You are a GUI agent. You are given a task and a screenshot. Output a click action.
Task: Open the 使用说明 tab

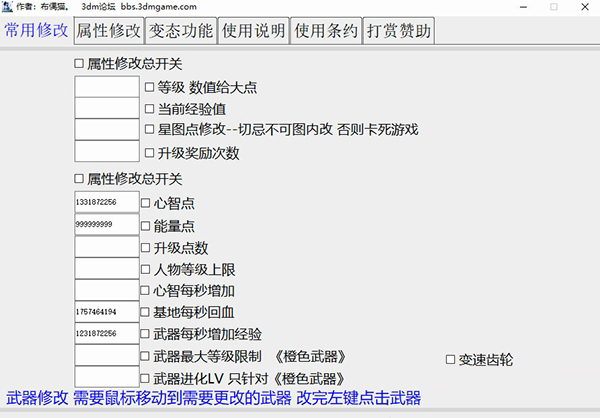[x=254, y=31]
